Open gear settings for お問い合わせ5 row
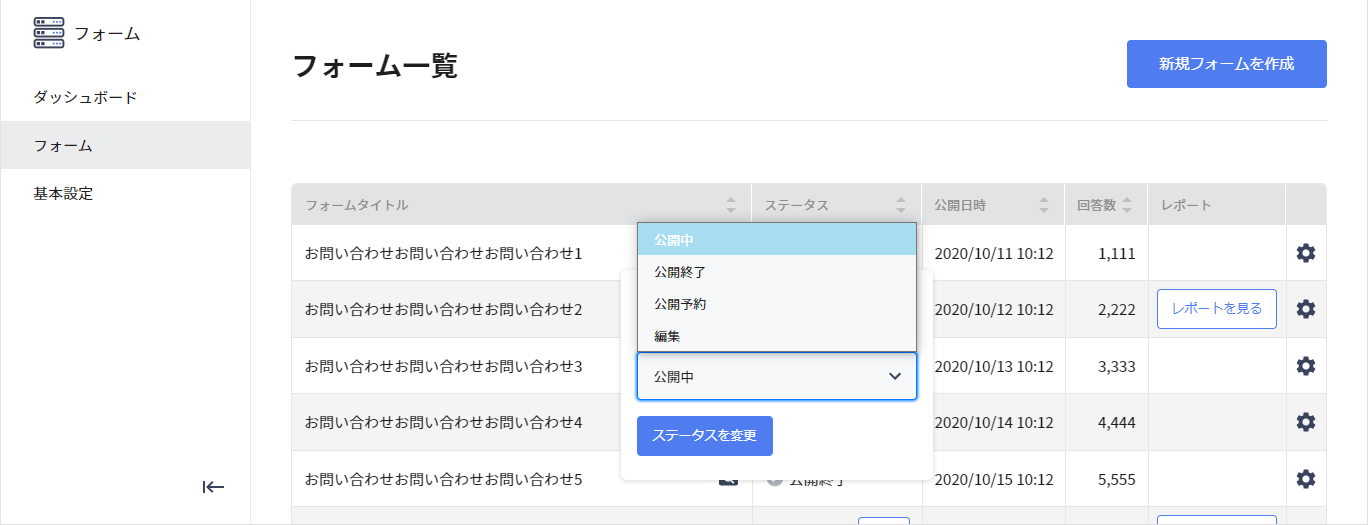This screenshot has width=1368, height=525. 1305,479
